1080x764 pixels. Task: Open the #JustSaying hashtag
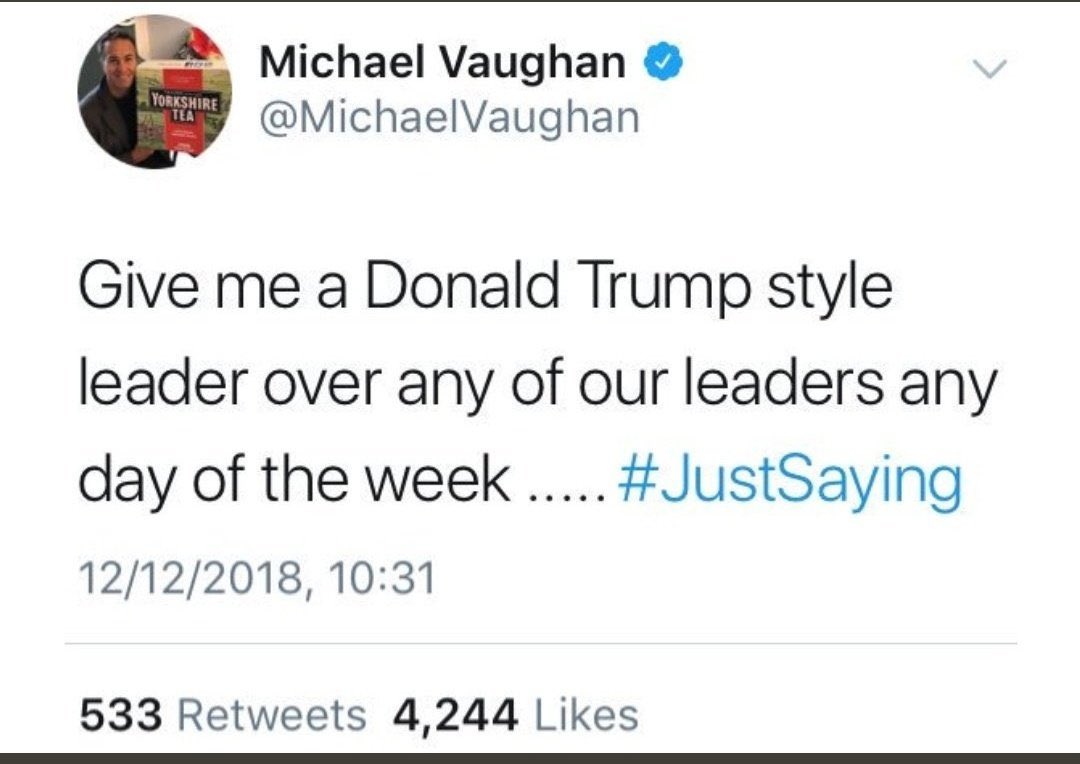pos(790,482)
